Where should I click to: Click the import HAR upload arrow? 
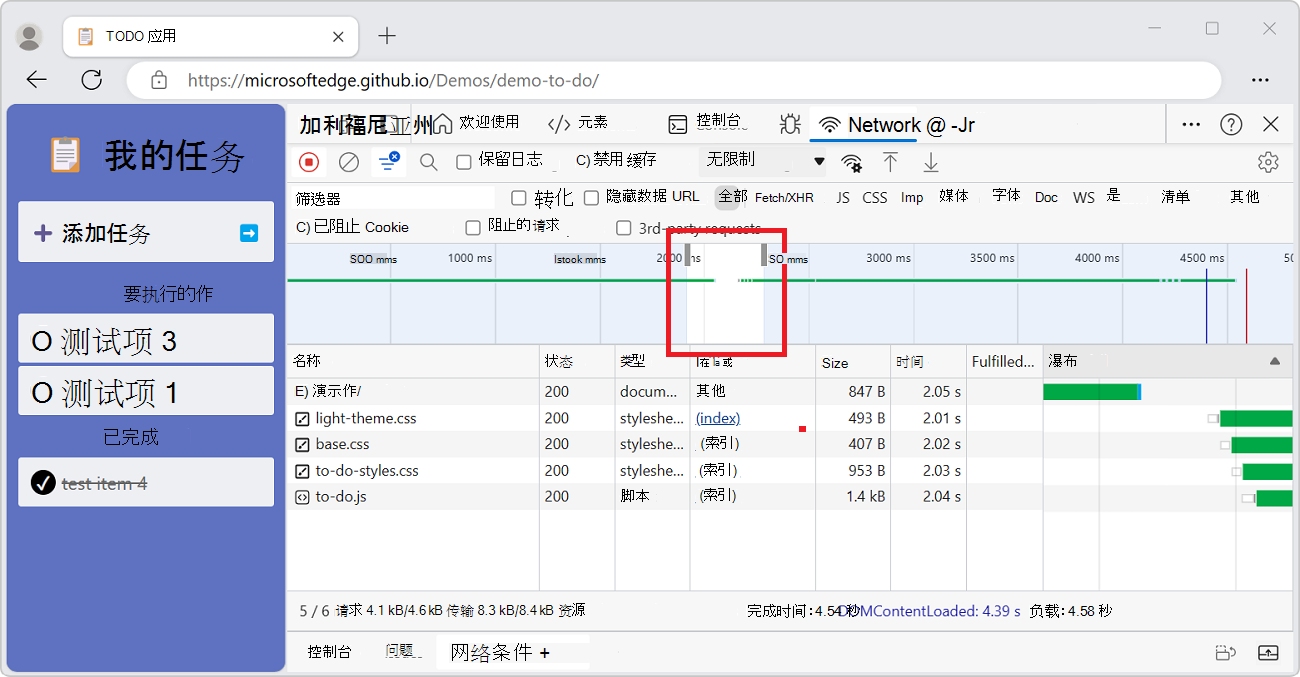click(x=890, y=162)
